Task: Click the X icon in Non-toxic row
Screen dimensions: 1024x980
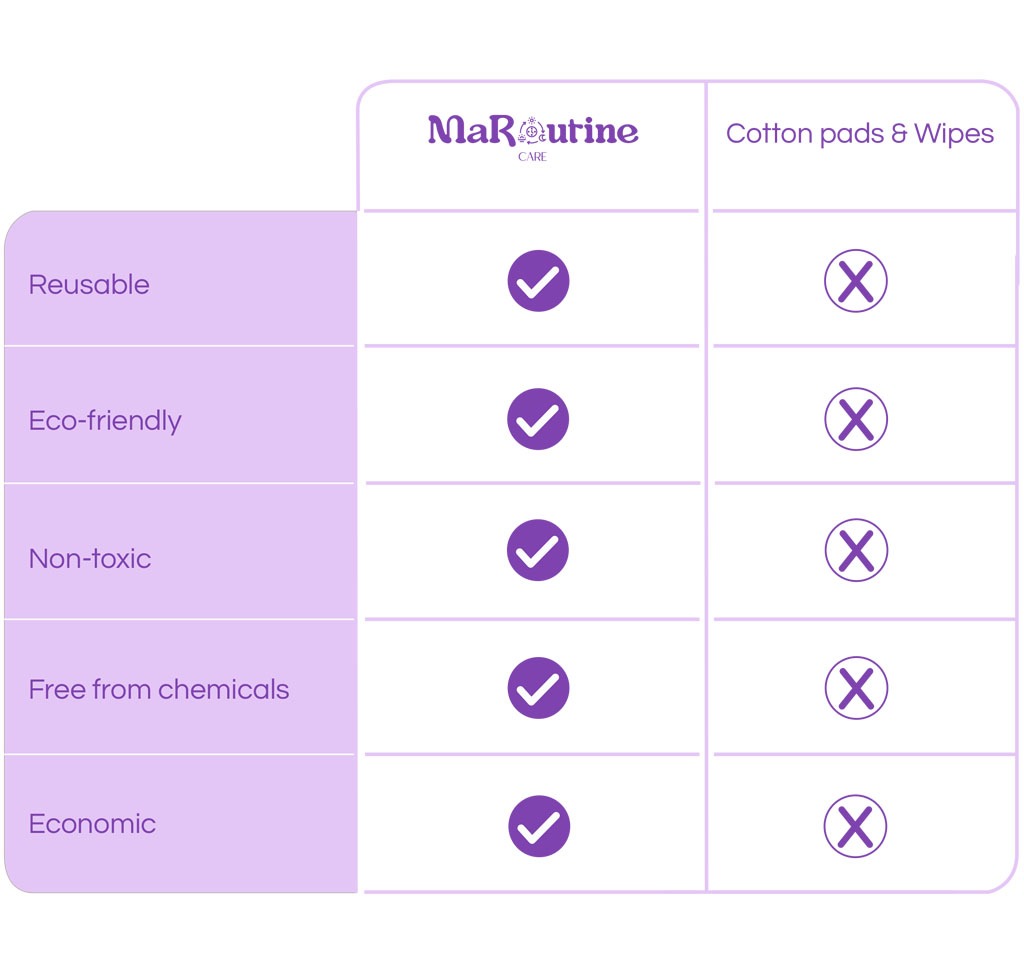Action: tap(856, 550)
